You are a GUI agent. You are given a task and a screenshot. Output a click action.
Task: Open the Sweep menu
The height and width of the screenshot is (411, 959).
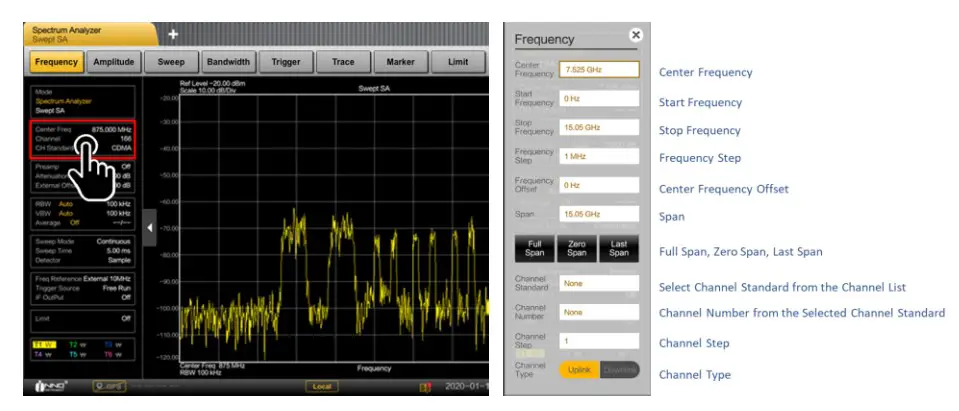[171, 62]
